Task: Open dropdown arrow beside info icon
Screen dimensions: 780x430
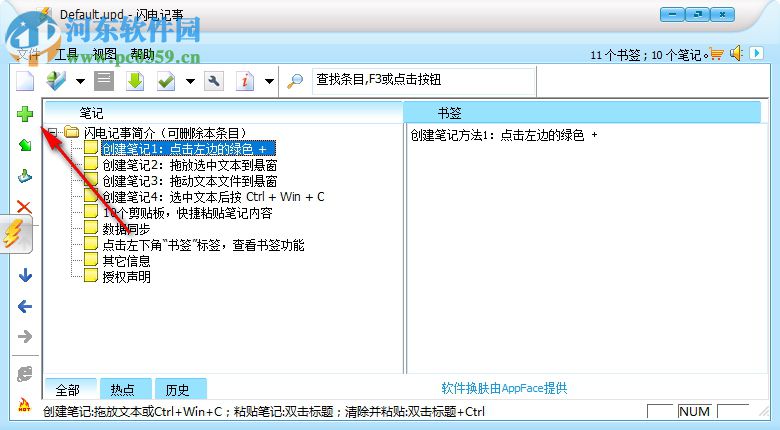Action: pyautogui.click(x=269, y=81)
